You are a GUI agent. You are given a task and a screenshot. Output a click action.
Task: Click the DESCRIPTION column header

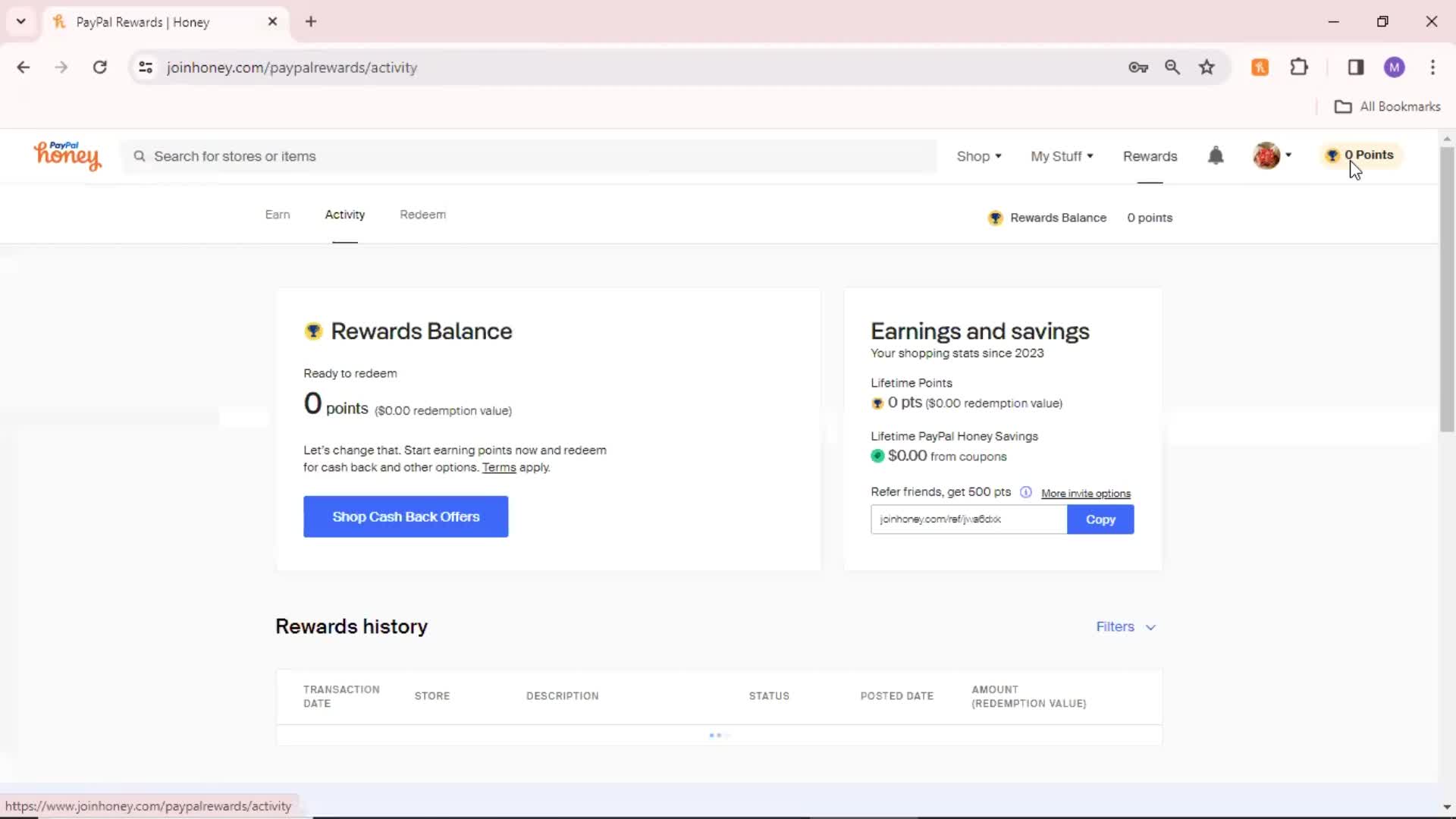[x=563, y=696]
